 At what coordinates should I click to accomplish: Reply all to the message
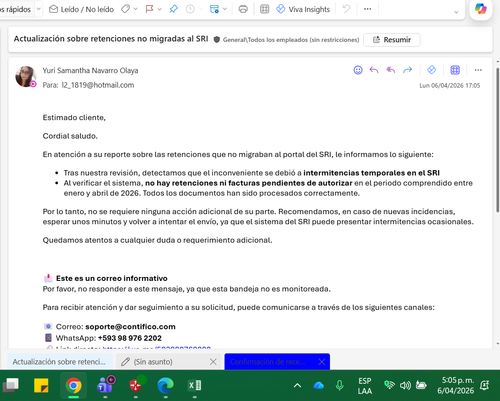391,70
